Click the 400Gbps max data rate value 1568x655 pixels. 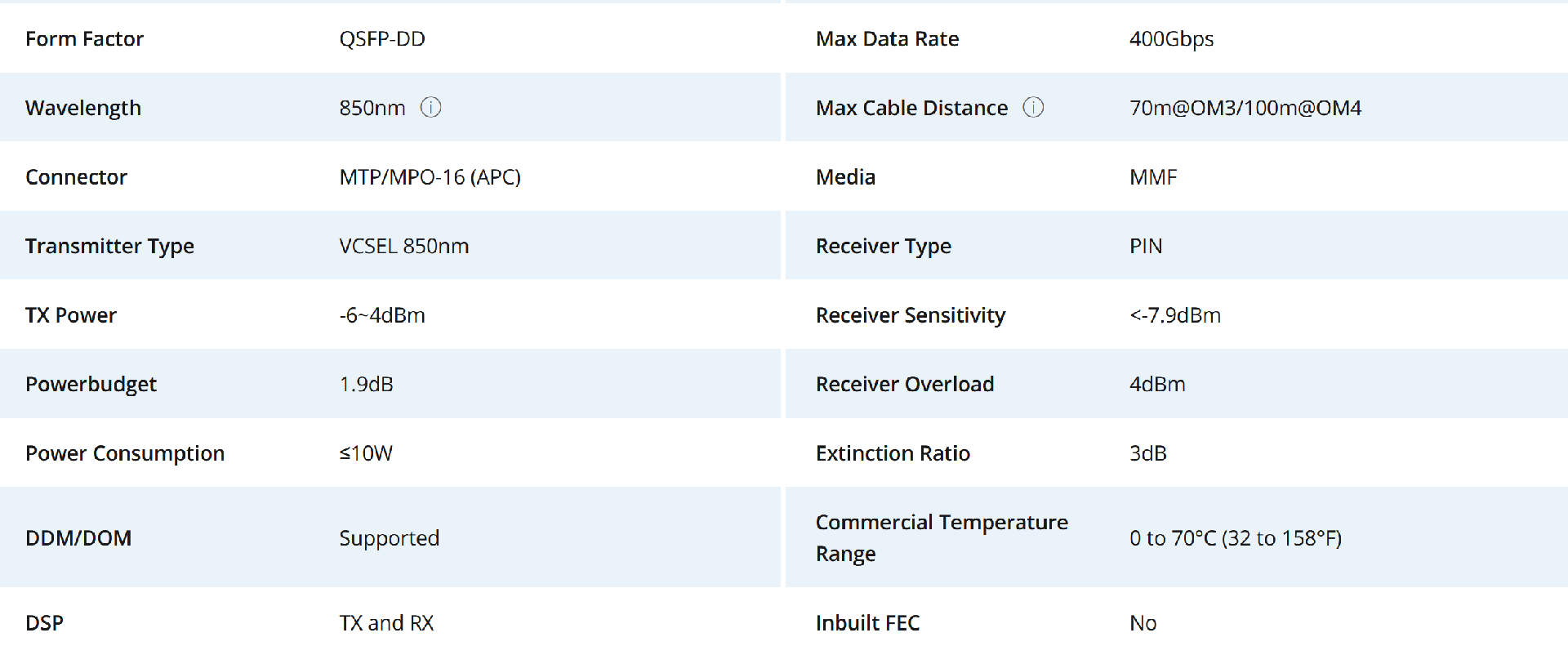tap(1171, 39)
